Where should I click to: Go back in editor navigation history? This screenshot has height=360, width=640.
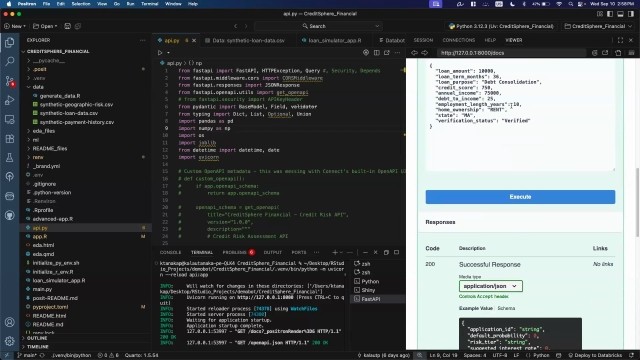pos(236,26)
